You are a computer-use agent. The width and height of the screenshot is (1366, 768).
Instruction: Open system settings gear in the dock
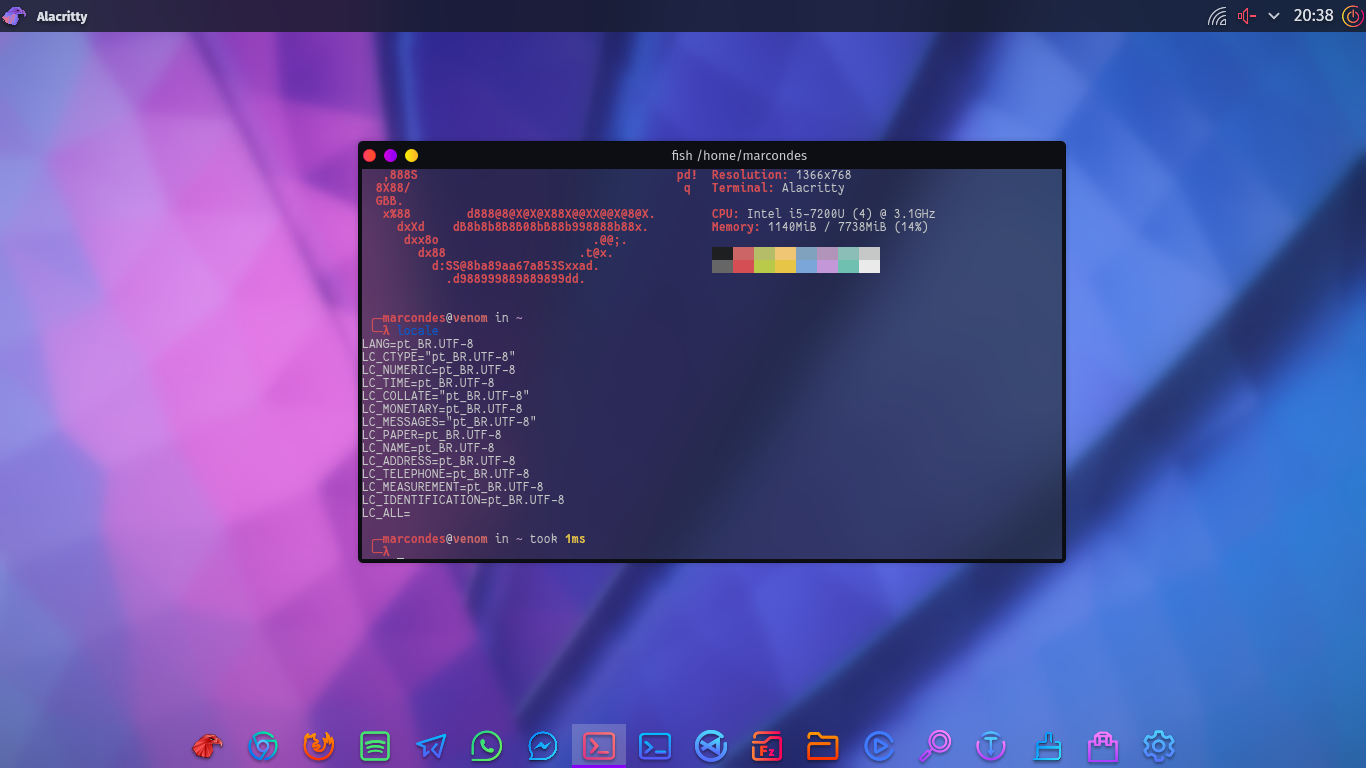[1159, 745]
